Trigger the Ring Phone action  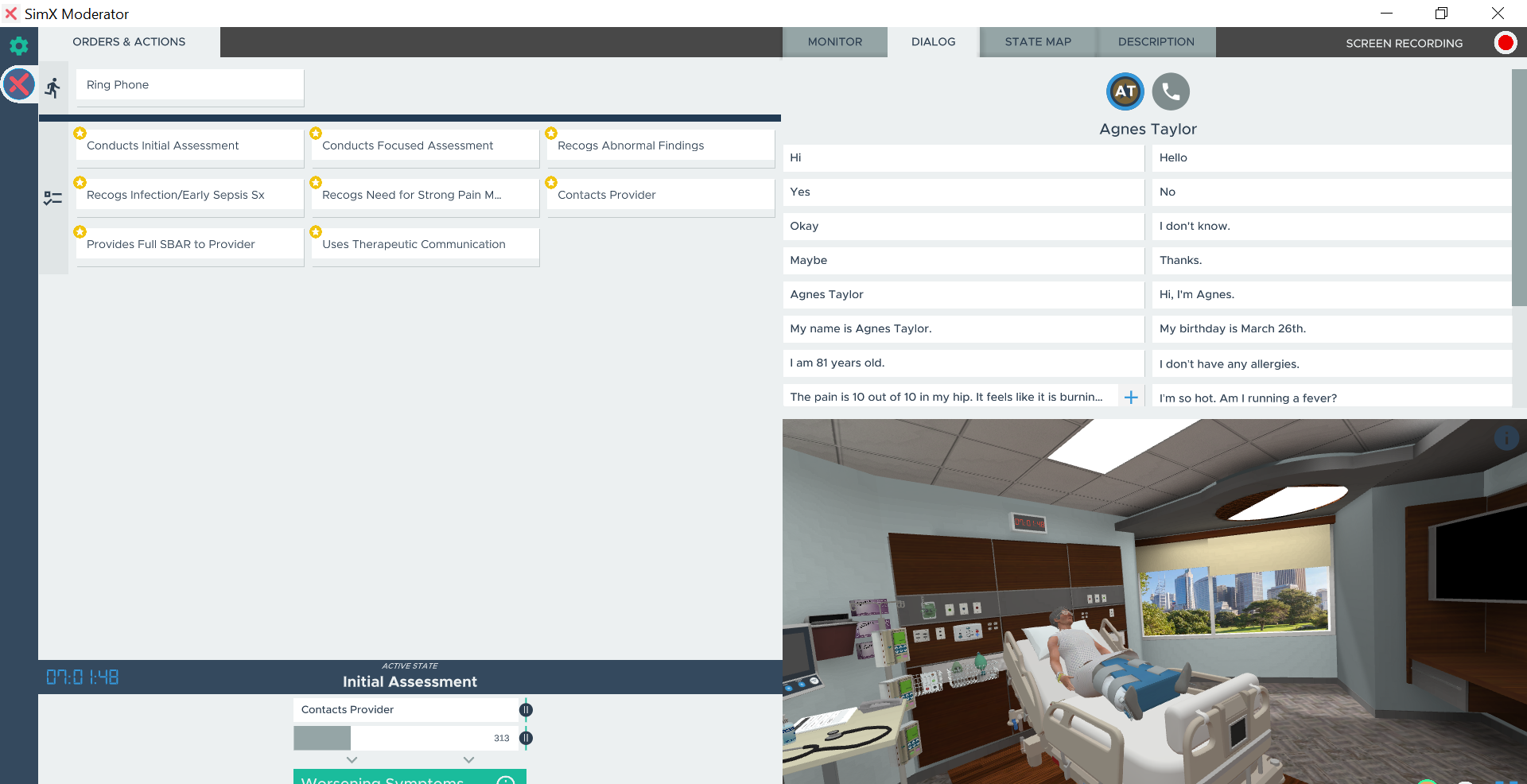click(190, 85)
